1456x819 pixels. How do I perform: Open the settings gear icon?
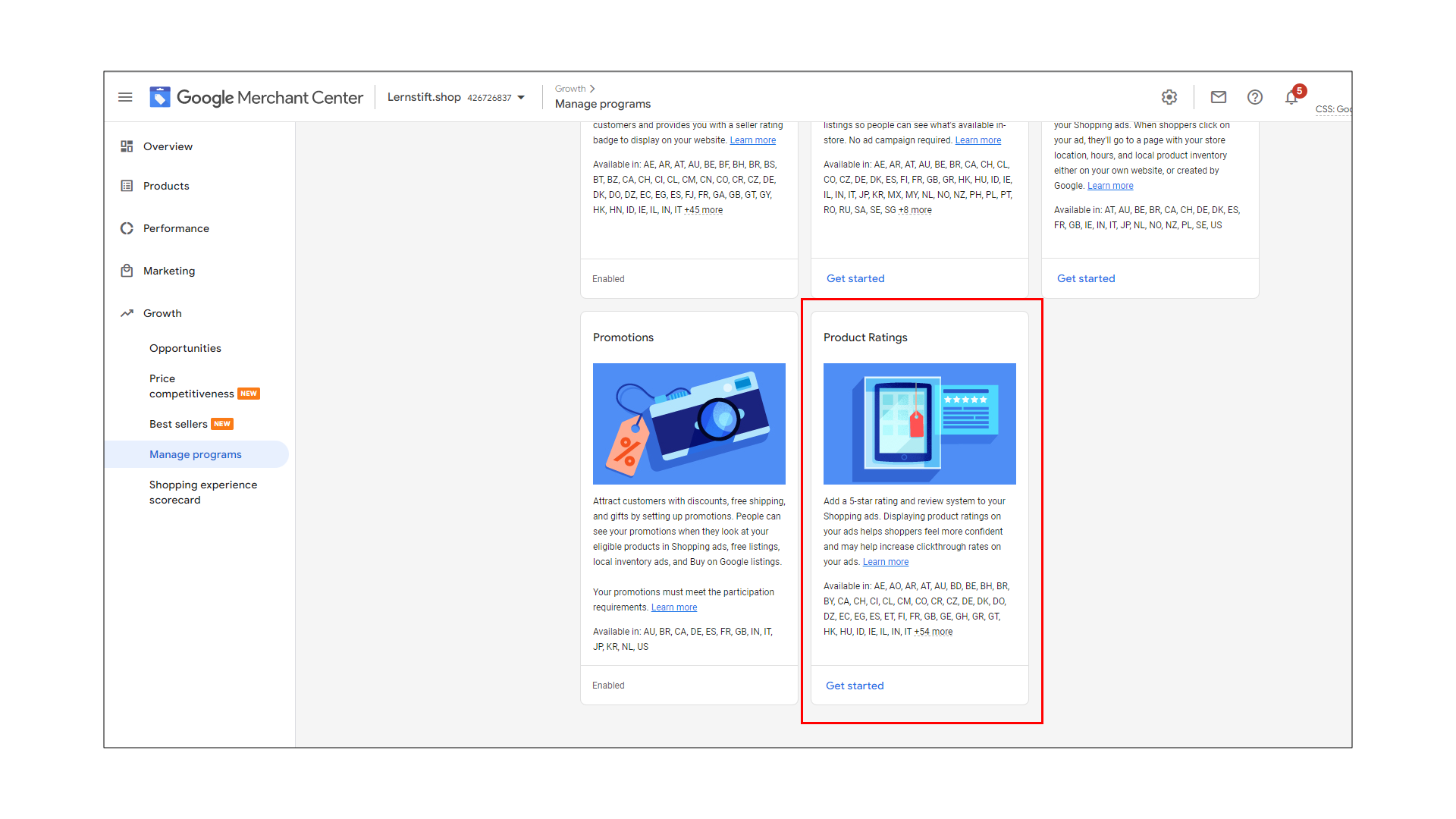[1169, 97]
